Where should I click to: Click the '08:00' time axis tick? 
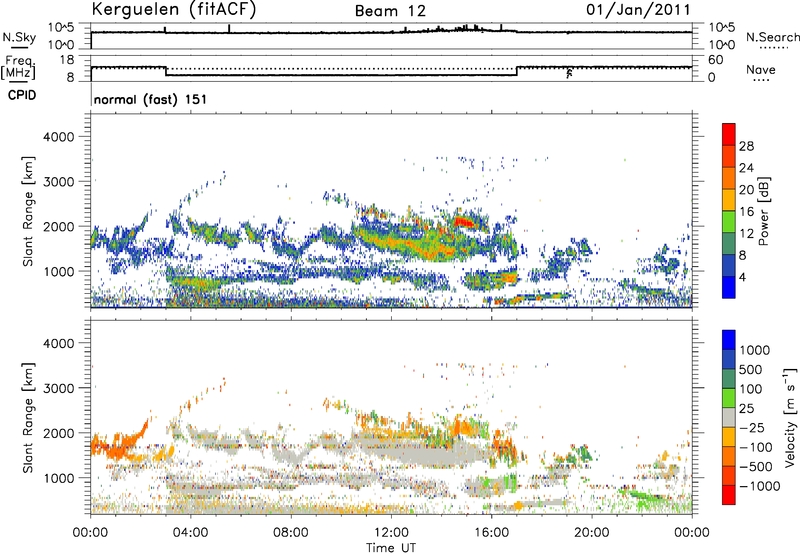tap(290, 533)
